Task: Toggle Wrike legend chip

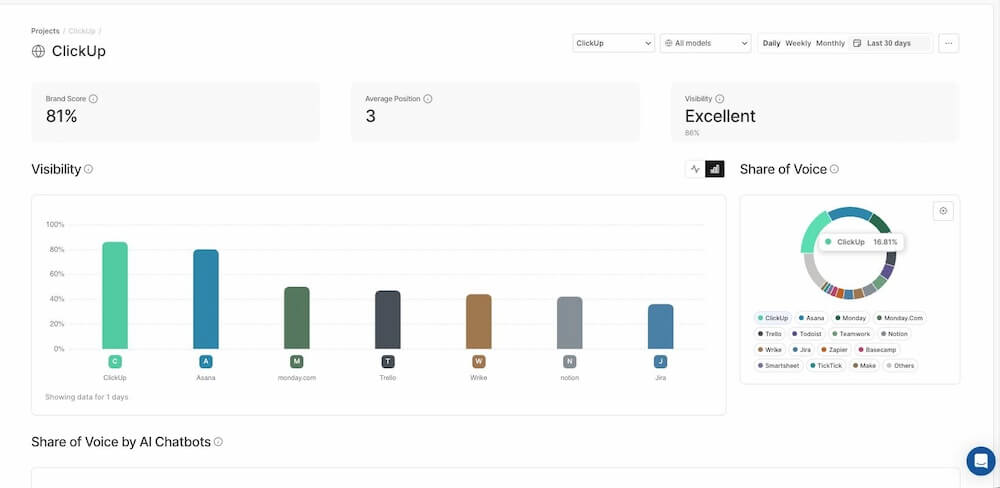Action: (770, 350)
